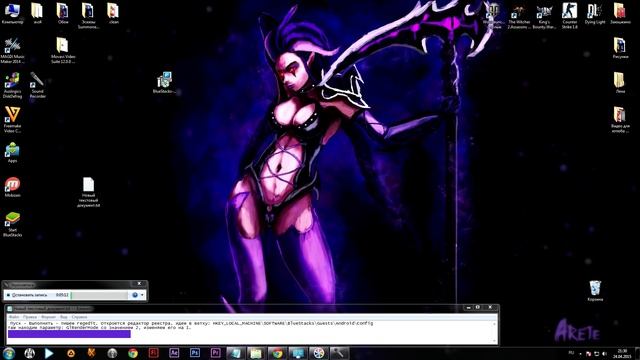Show hidden tray icons arrow
The width and height of the screenshot is (640, 360).
point(580,353)
